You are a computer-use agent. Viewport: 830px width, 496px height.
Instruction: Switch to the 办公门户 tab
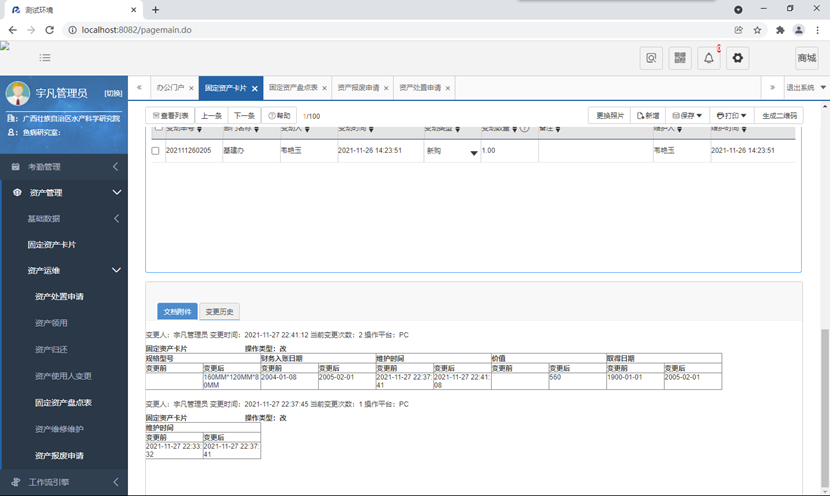170,88
